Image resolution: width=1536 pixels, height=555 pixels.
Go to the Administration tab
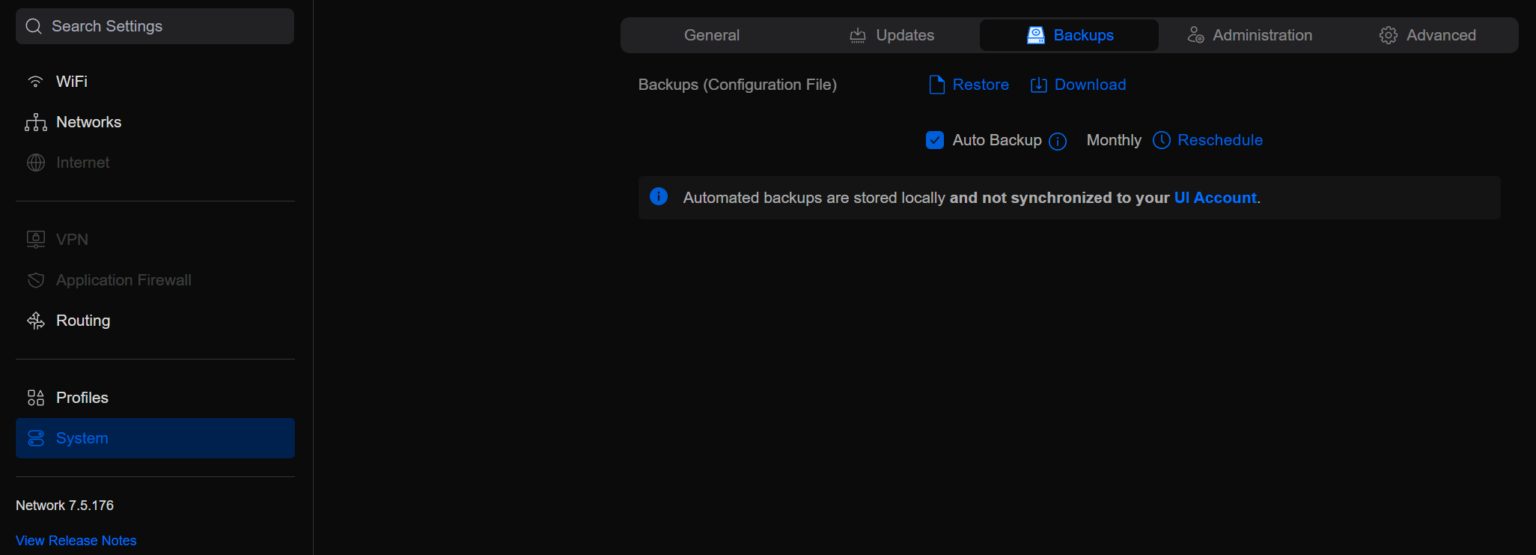click(1249, 35)
